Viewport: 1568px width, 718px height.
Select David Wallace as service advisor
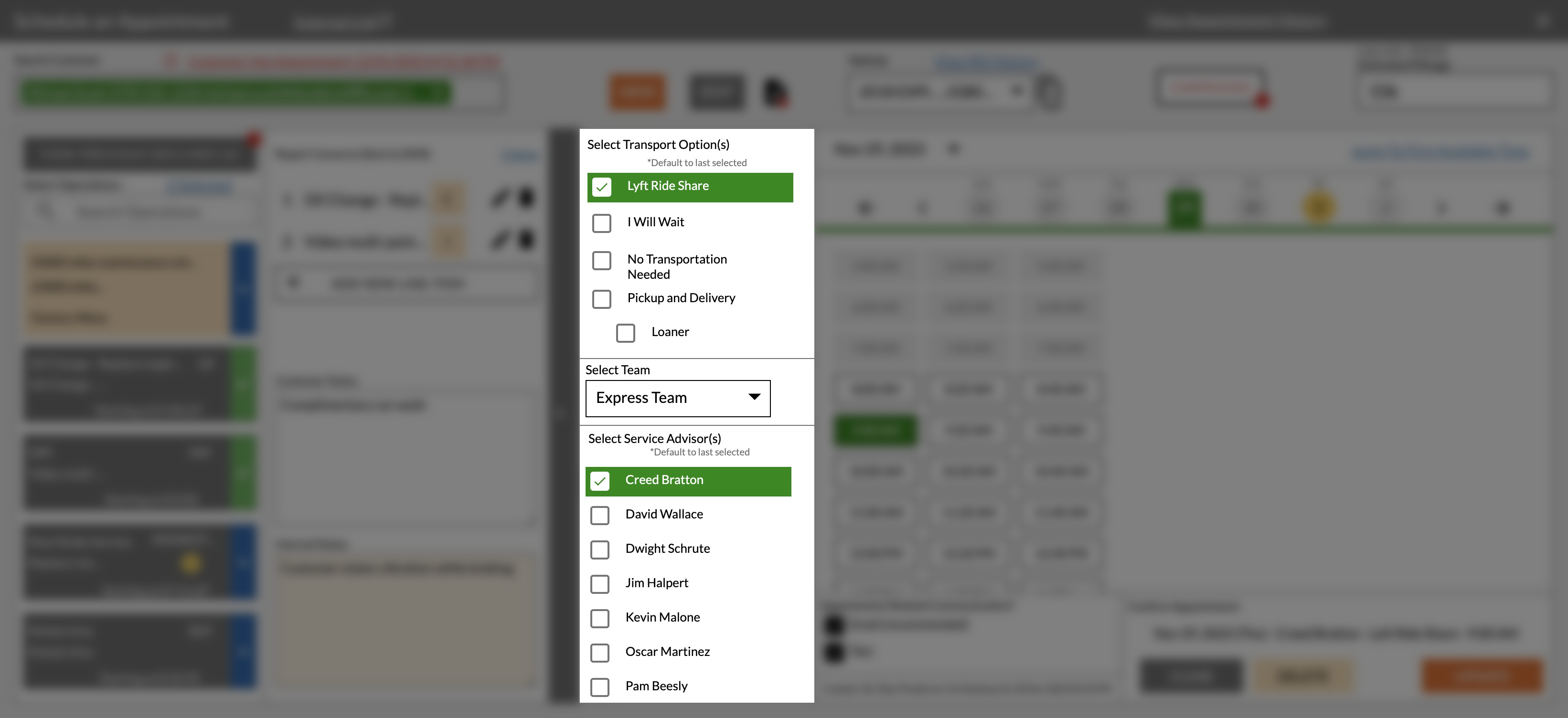coord(599,516)
